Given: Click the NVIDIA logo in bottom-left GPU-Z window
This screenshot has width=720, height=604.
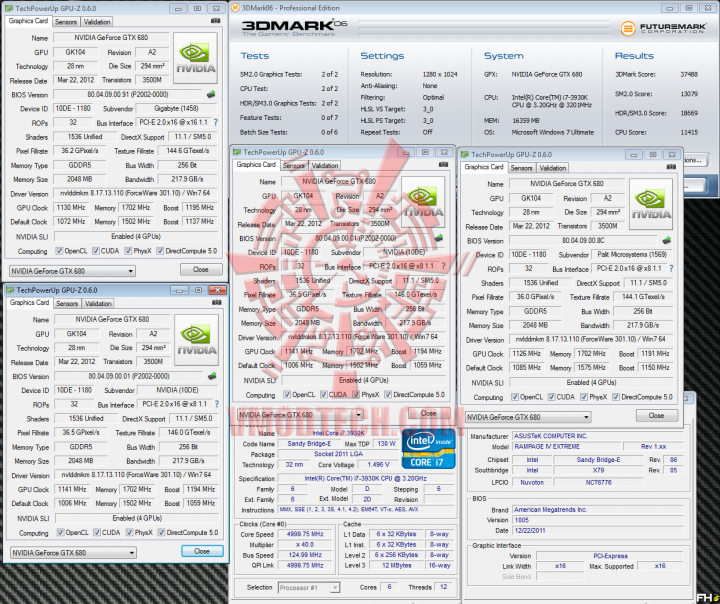Looking at the screenshot, I should pos(197,340).
